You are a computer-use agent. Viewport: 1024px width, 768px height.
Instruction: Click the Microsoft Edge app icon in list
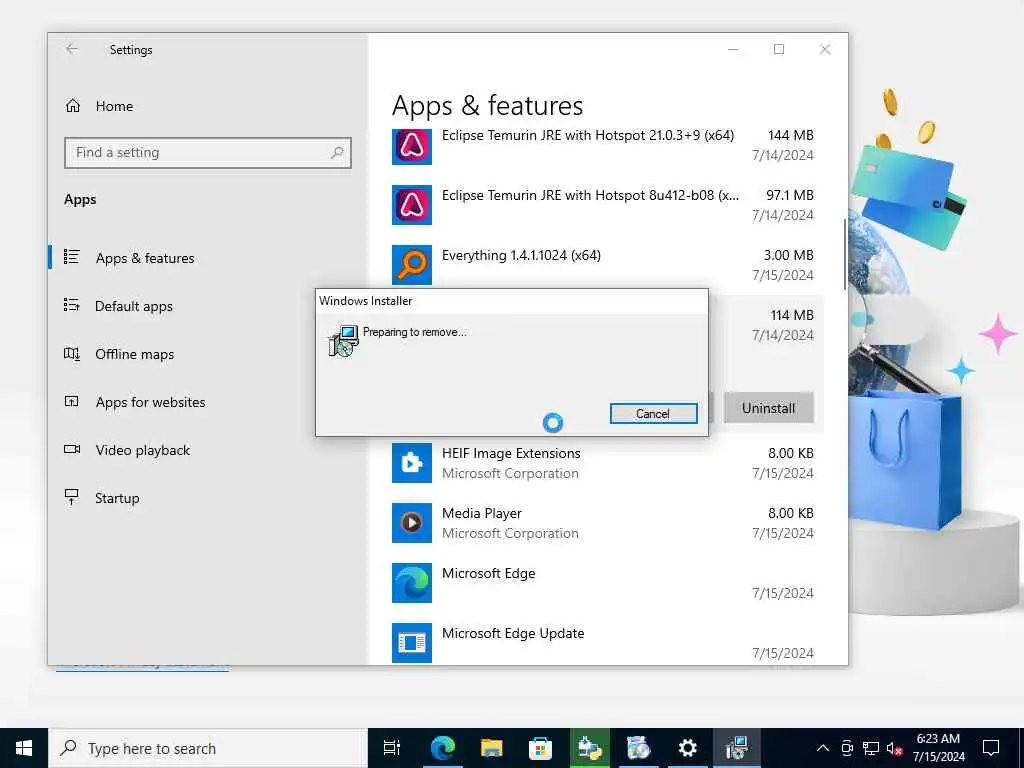coord(411,583)
